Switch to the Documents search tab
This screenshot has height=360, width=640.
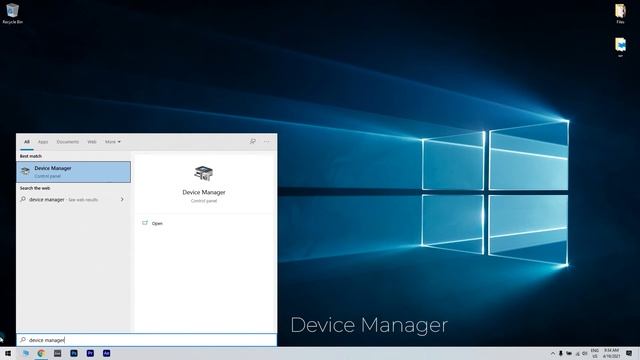68,142
